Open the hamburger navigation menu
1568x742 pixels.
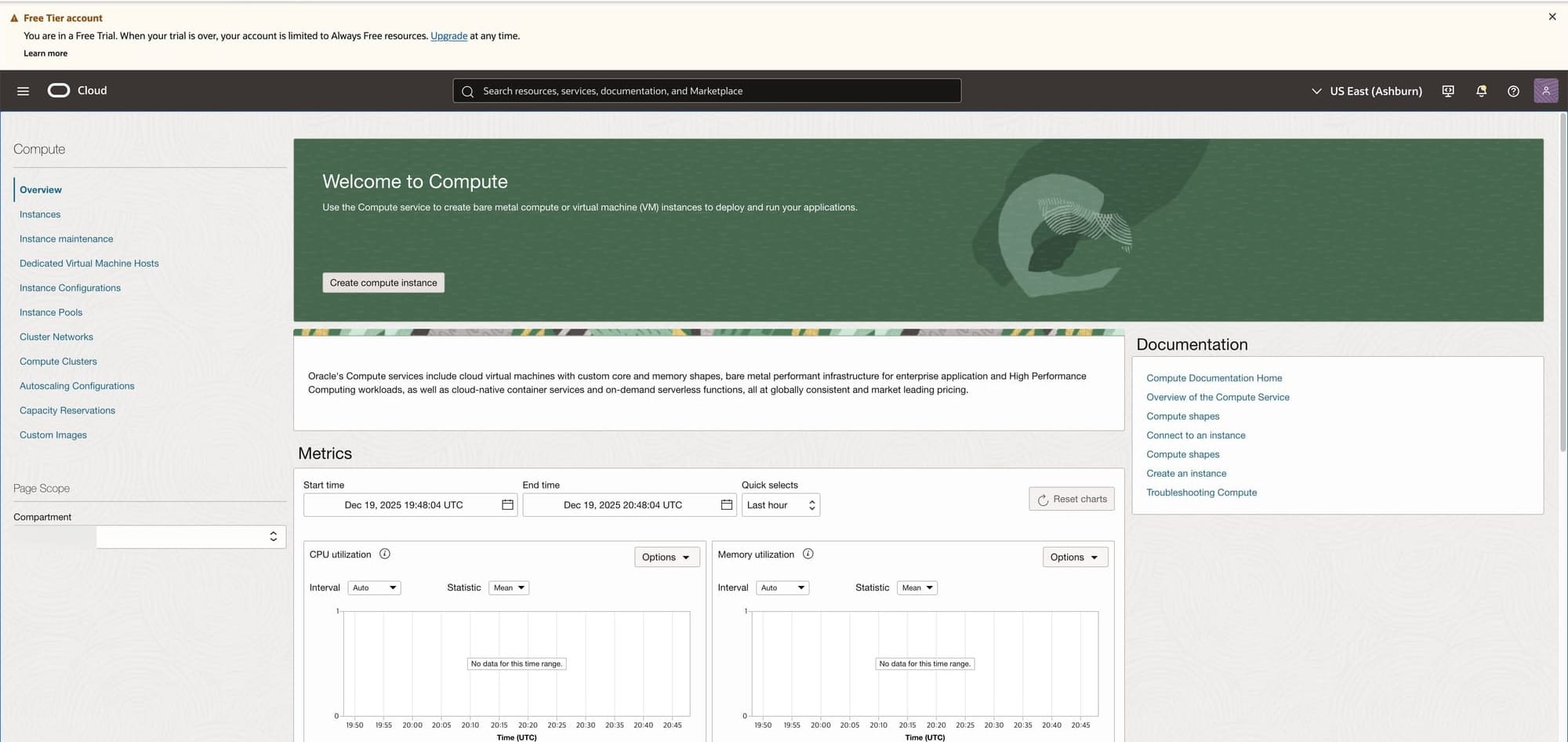(x=23, y=91)
